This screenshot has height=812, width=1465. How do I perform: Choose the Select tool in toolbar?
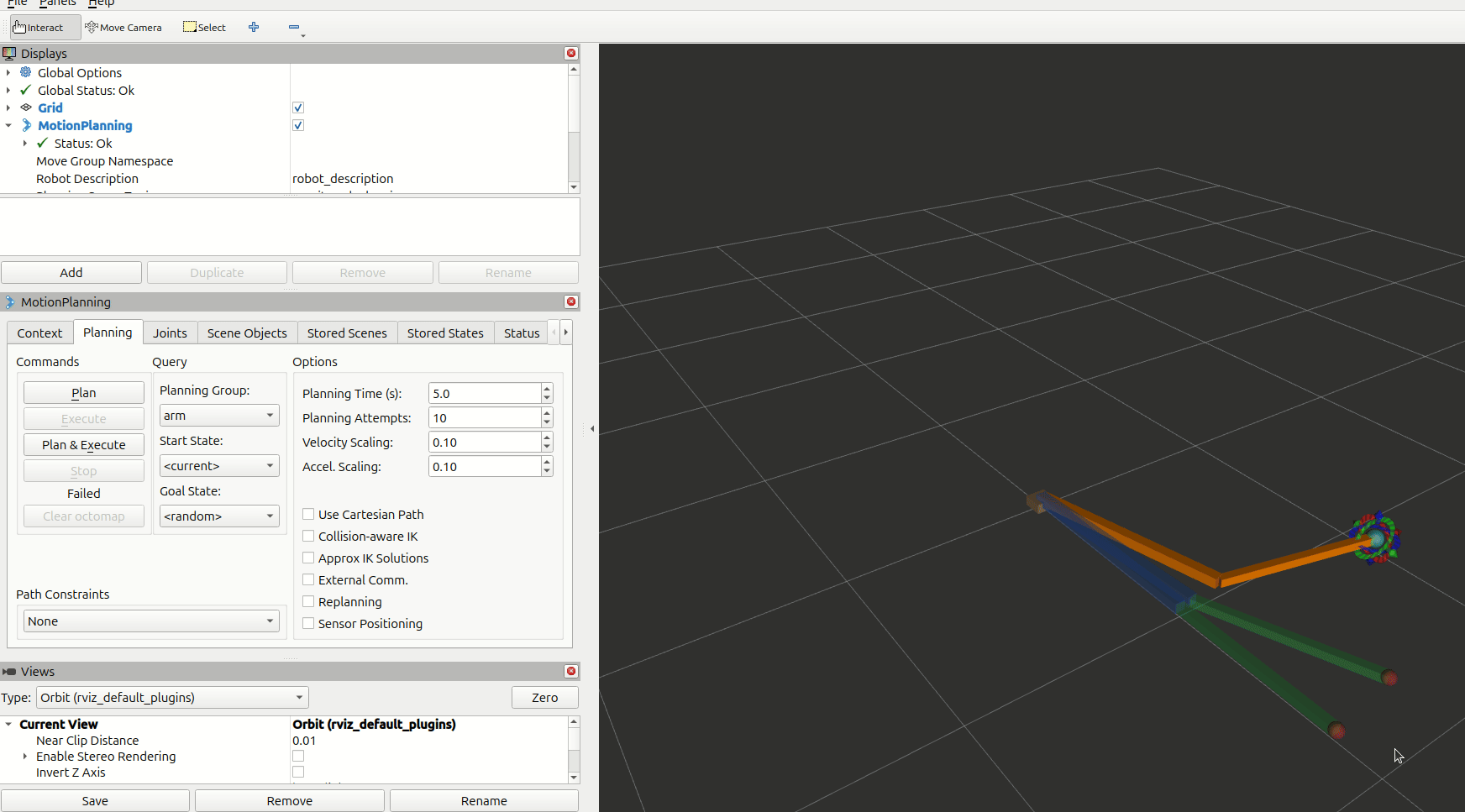point(205,28)
